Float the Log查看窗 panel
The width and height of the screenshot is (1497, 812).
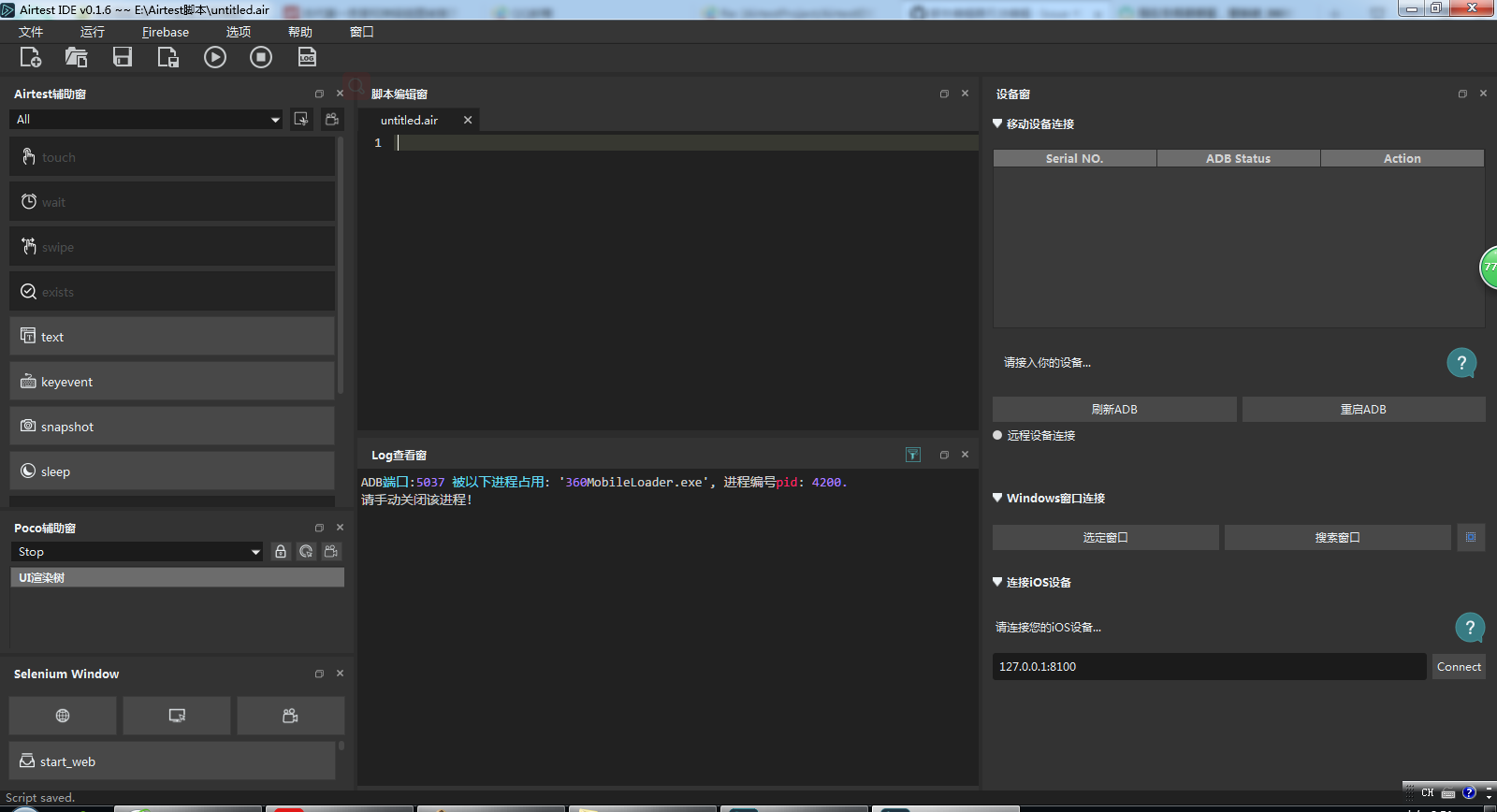944,455
